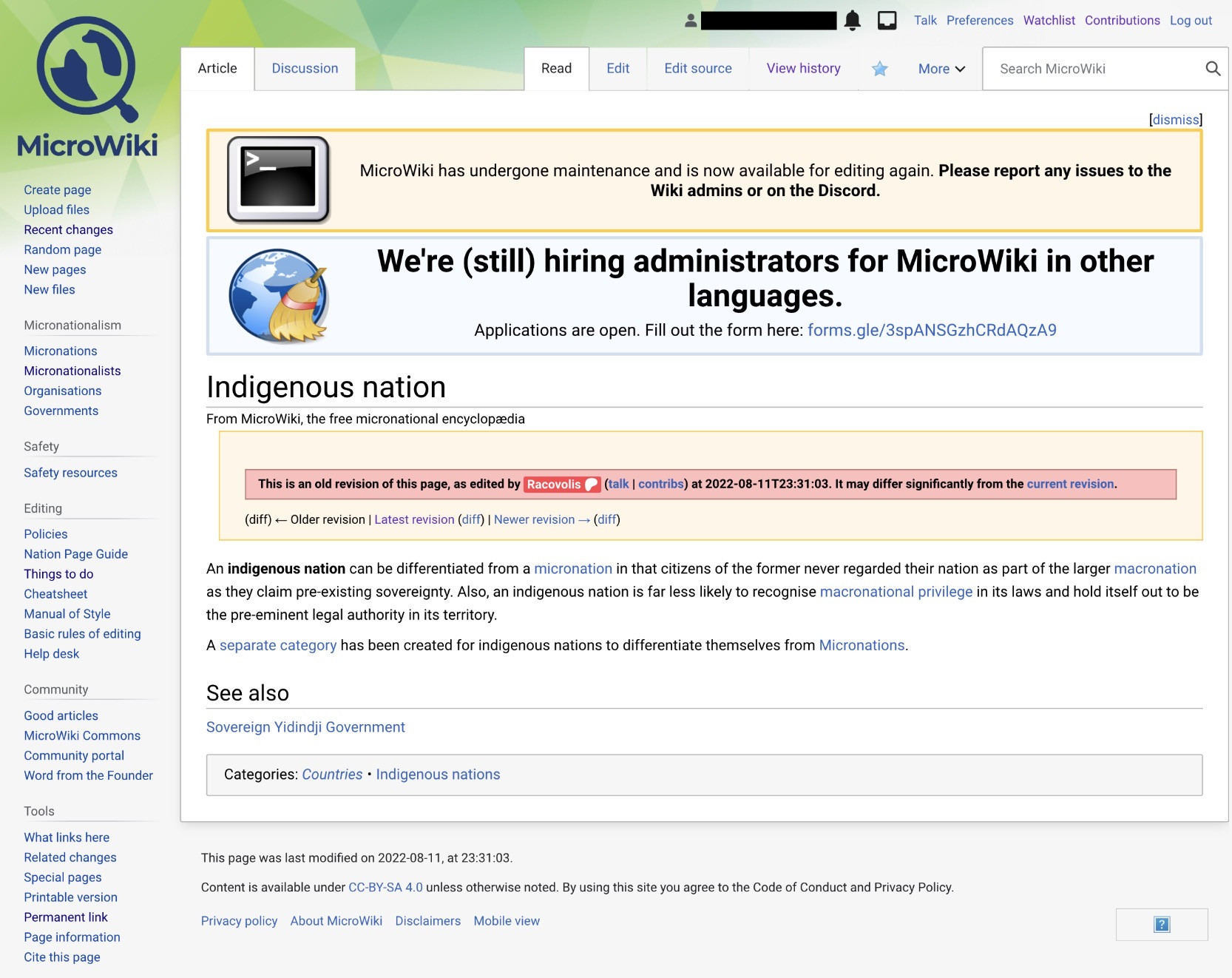Open the macronation article link
The image size is (1232, 978).
[x=1155, y=569]
